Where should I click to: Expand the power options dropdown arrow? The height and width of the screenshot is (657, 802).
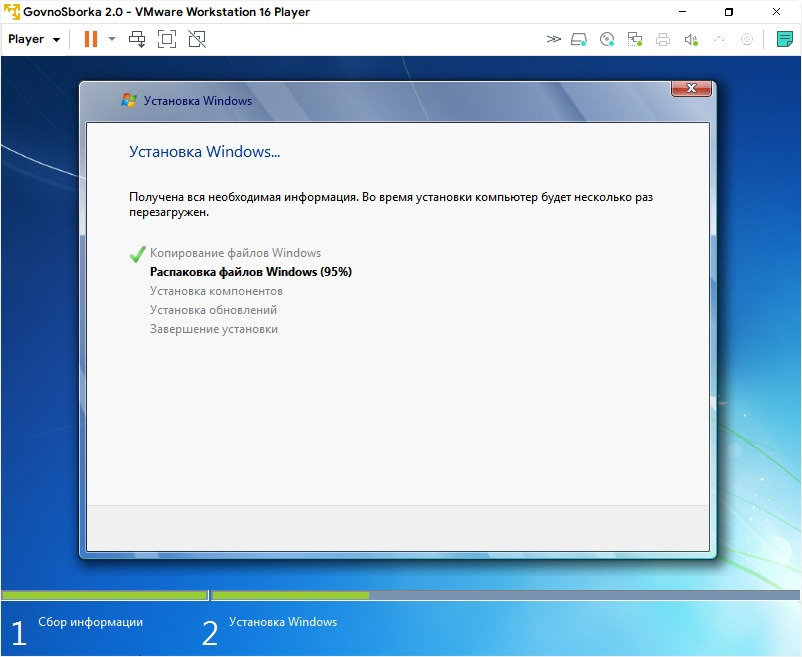pos(112,39)
